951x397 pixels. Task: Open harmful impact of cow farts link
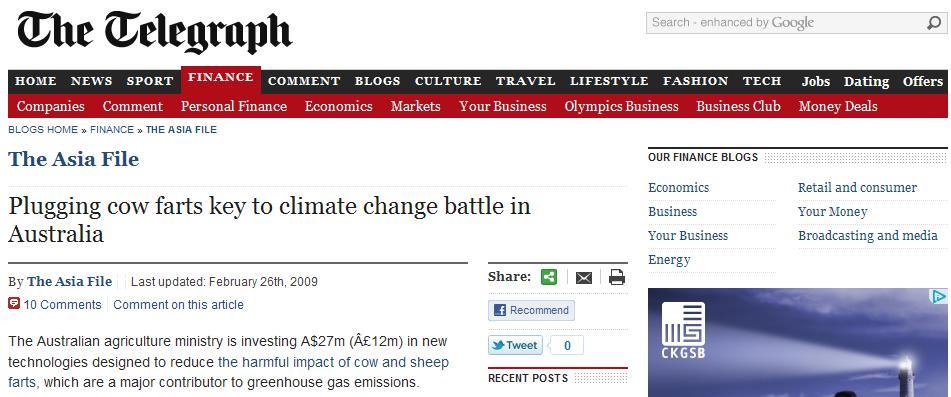tap(229, 373)
